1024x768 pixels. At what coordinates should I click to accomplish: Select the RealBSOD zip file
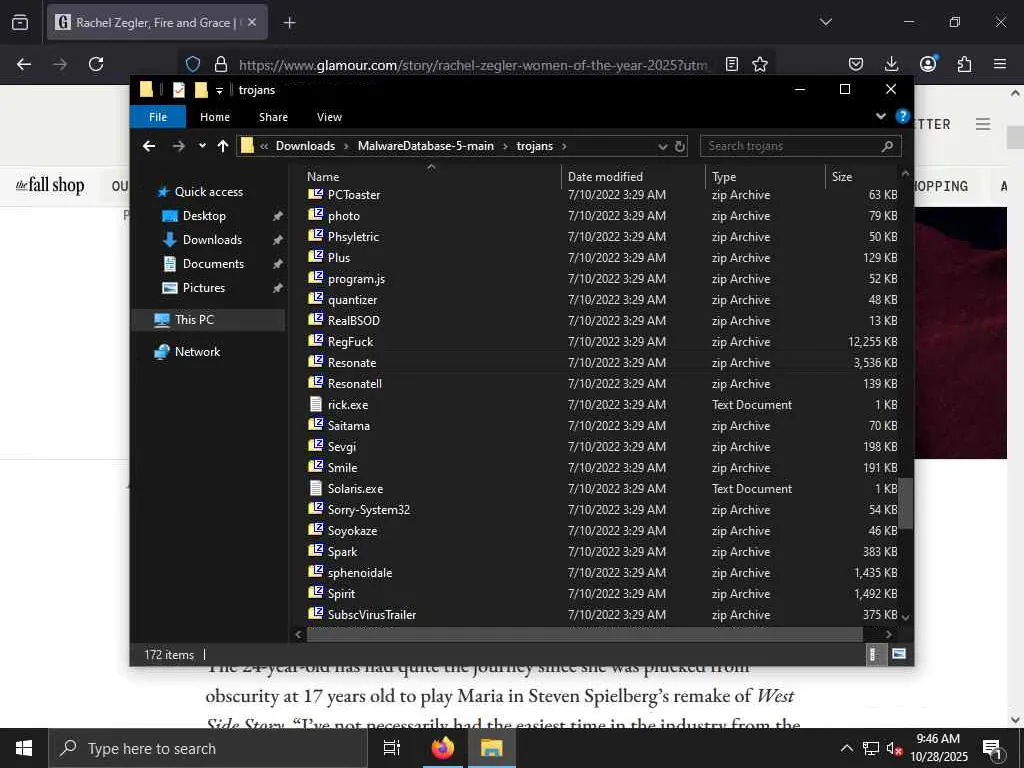click(353, 321)
